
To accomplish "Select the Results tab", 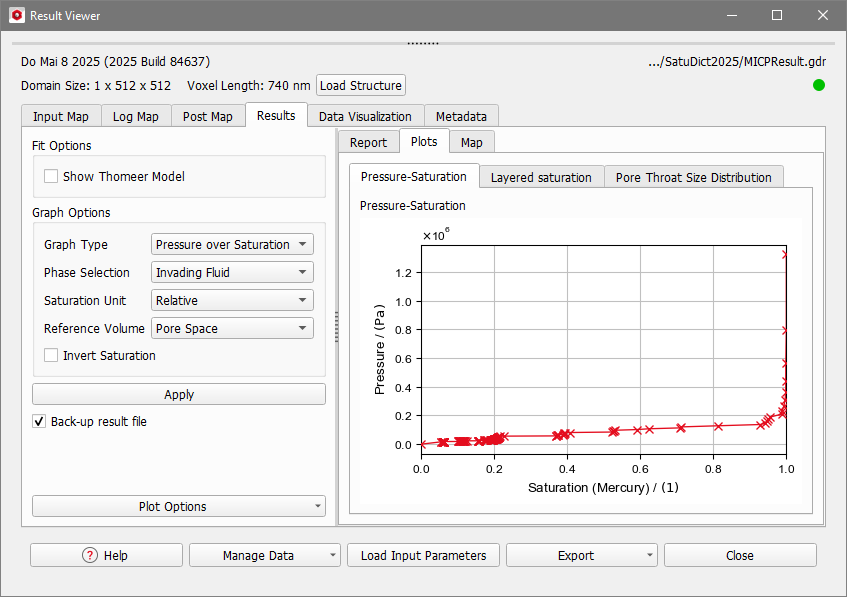I will point(276,115).
